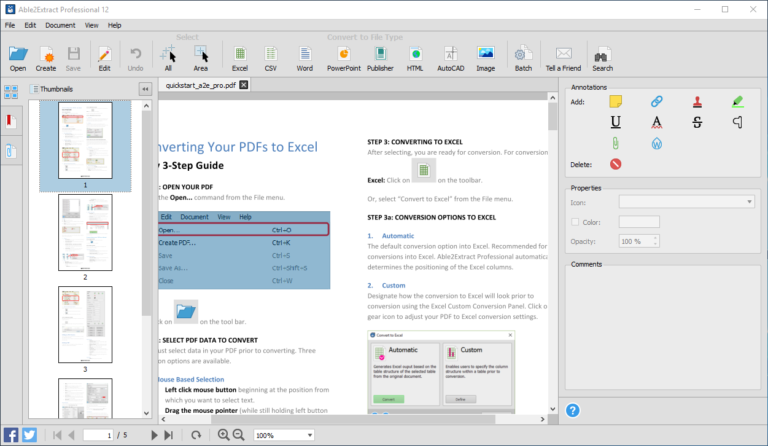Go to the first page
Image resolution: width=768 pixels, height=446 pixels.
tap(57, 435)
